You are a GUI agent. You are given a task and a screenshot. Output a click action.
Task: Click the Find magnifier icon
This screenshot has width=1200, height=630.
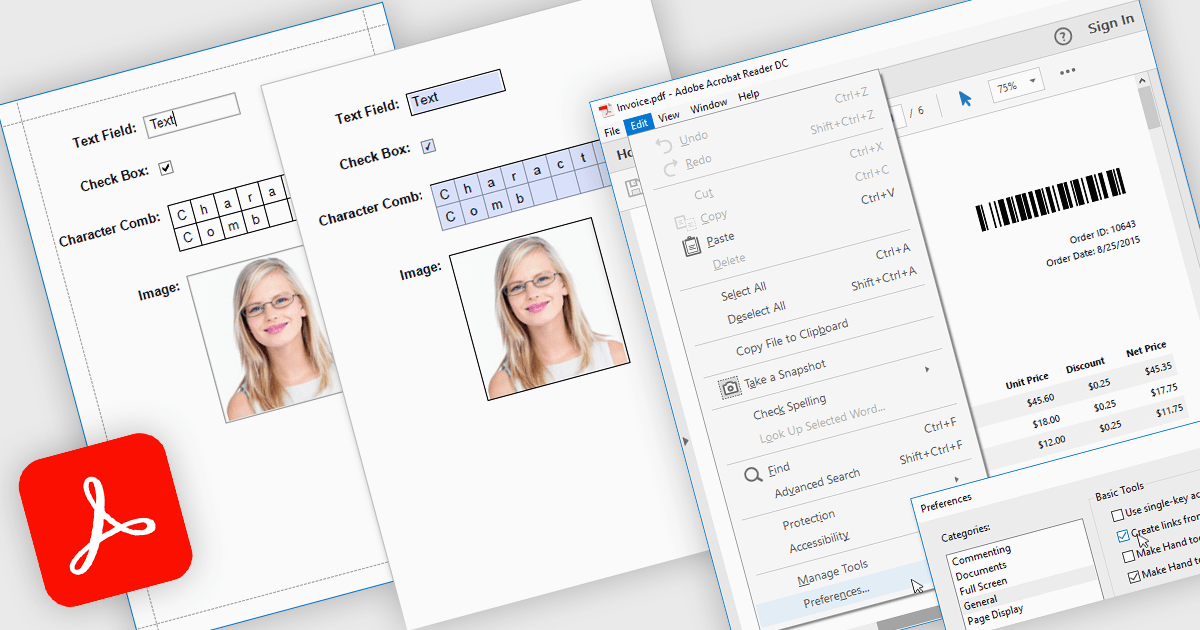coord(753,475)
